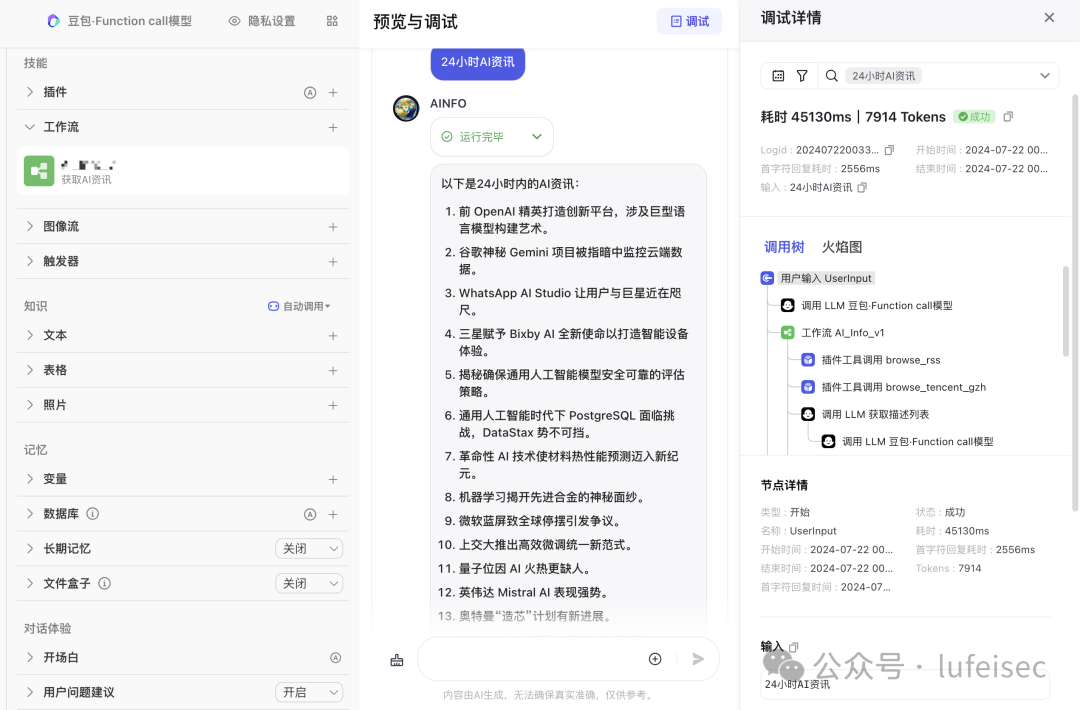Image resolution: width=1080 pixels, height=710 pixels.
Task: Expand the 表格 section
Action: tap(30, 370)
